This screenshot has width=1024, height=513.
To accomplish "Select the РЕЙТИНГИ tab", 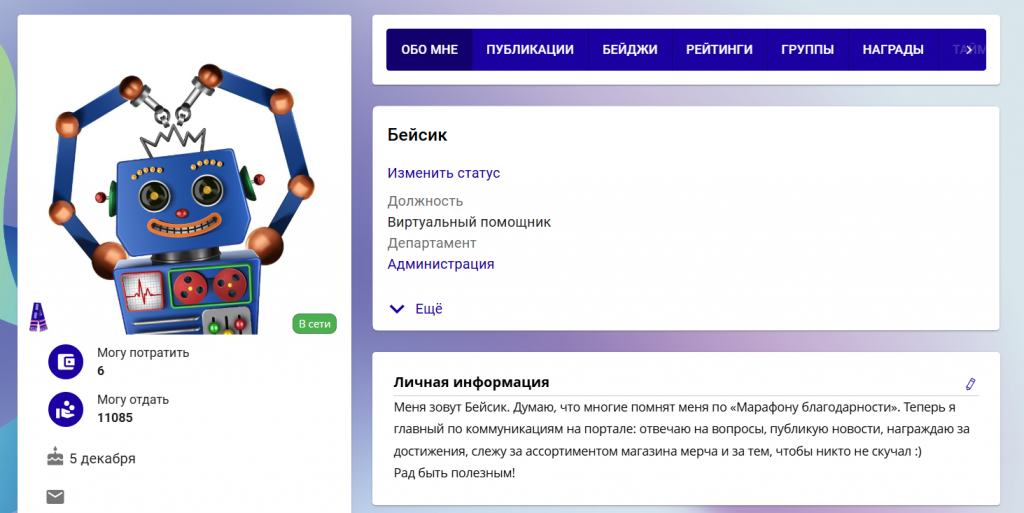I will 719,50.
